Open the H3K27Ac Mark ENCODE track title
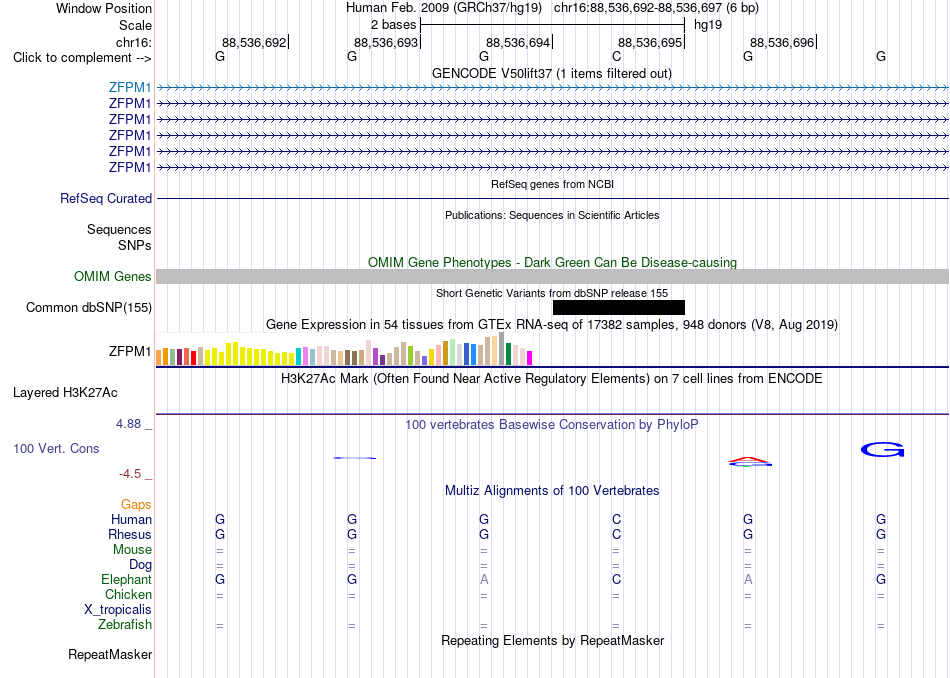Screen dimensions: 950x678 coord(552,379)
